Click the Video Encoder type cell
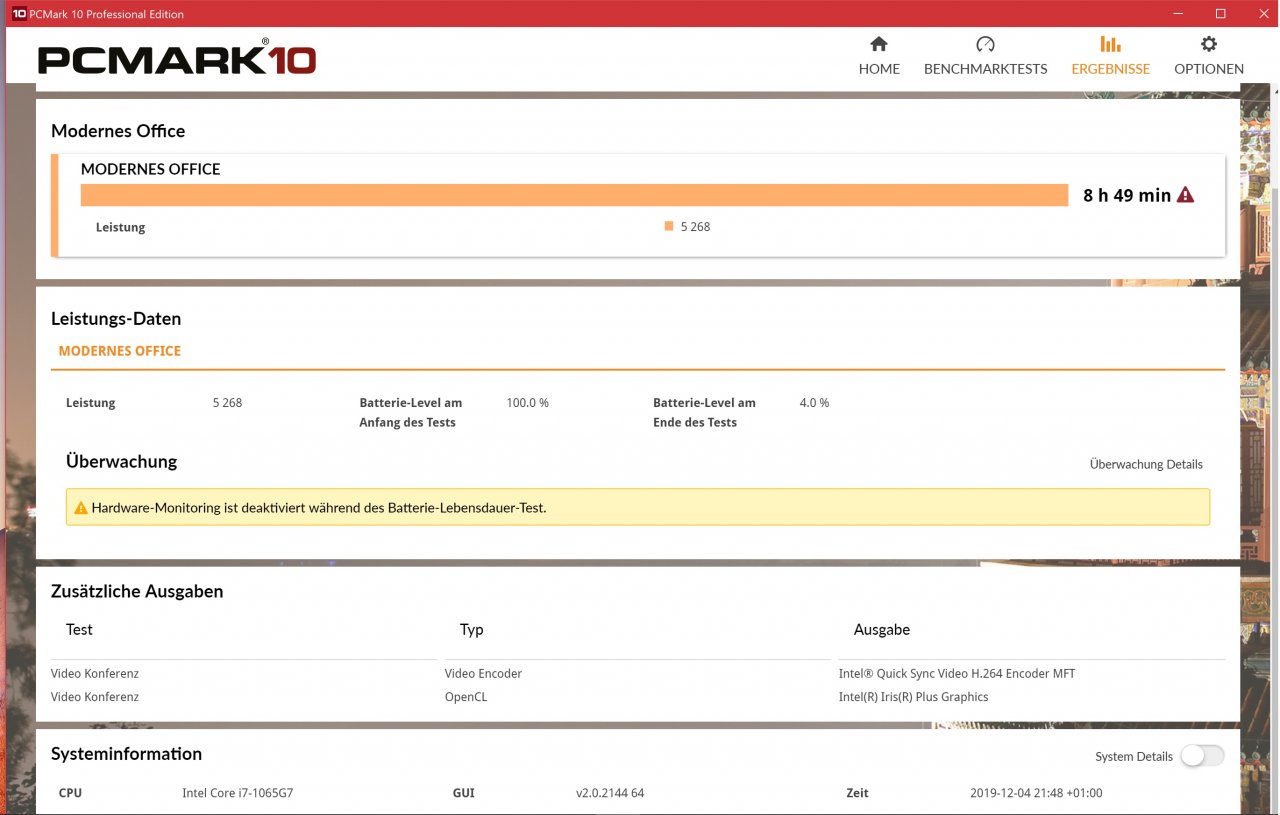 [483, 674]
